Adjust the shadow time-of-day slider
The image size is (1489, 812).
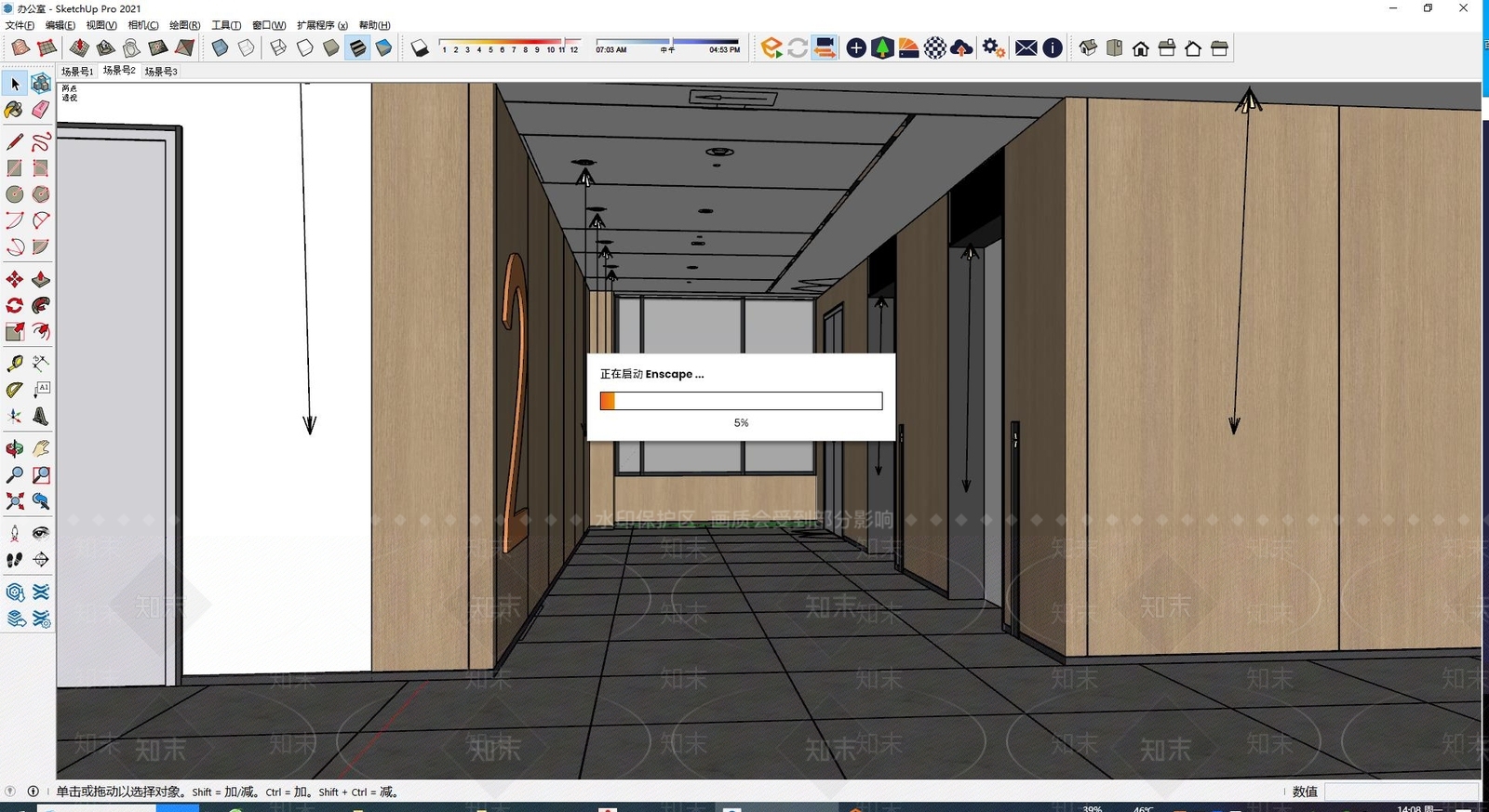668,42
